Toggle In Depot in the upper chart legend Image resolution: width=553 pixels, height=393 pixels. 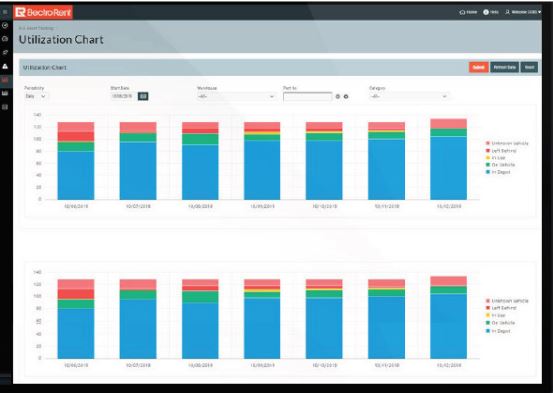498,172
